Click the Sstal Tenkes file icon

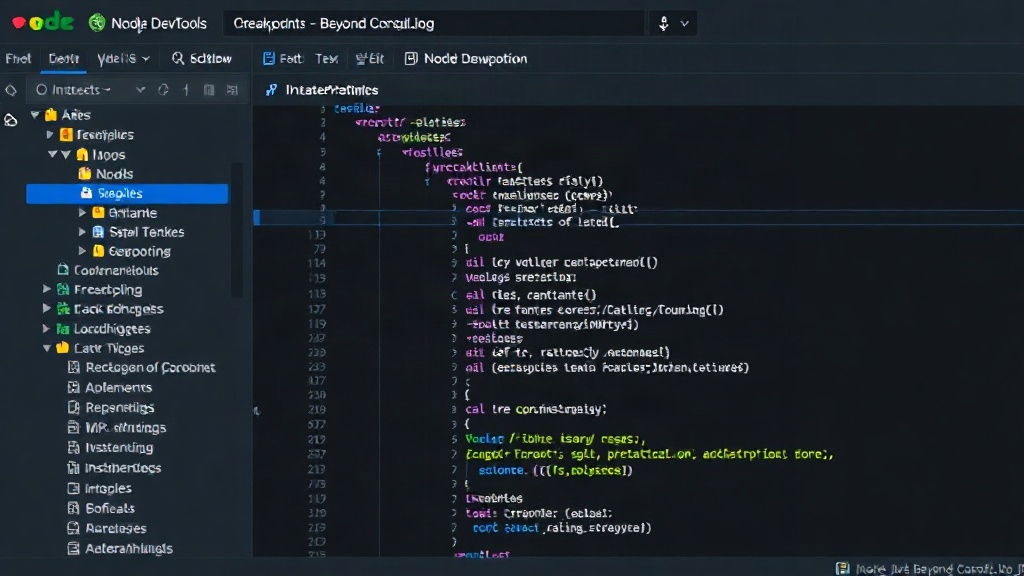(x=98, y=232)
